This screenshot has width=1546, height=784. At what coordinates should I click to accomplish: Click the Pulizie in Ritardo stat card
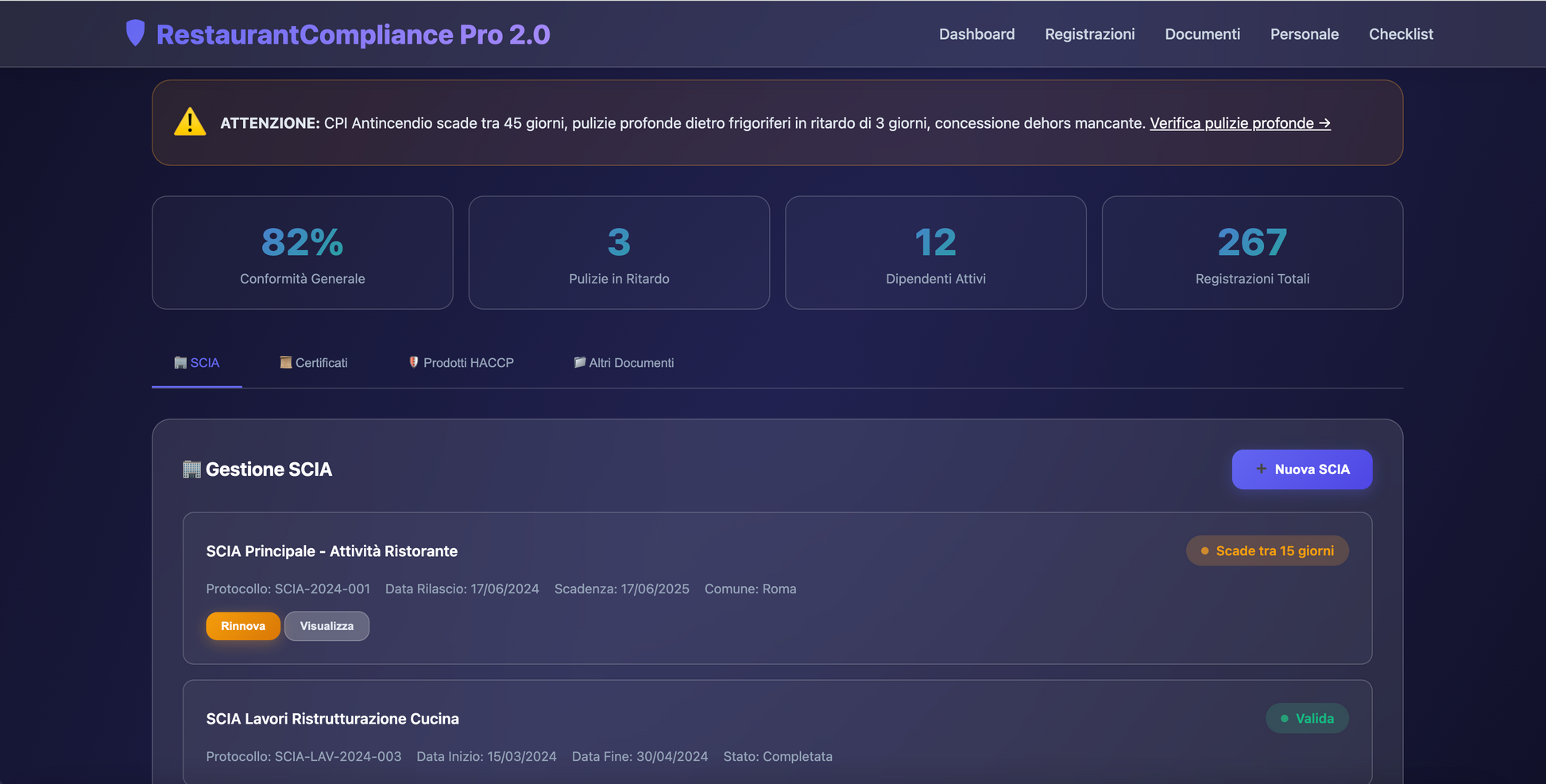[x=619, y=253]
